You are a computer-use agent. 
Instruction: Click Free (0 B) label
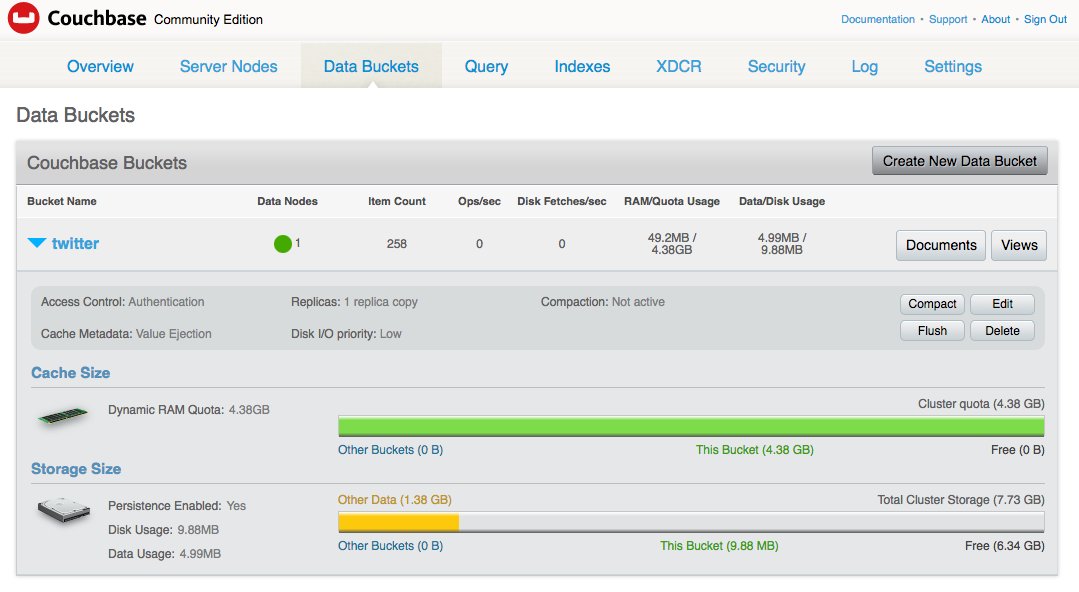pos(1018,450)
